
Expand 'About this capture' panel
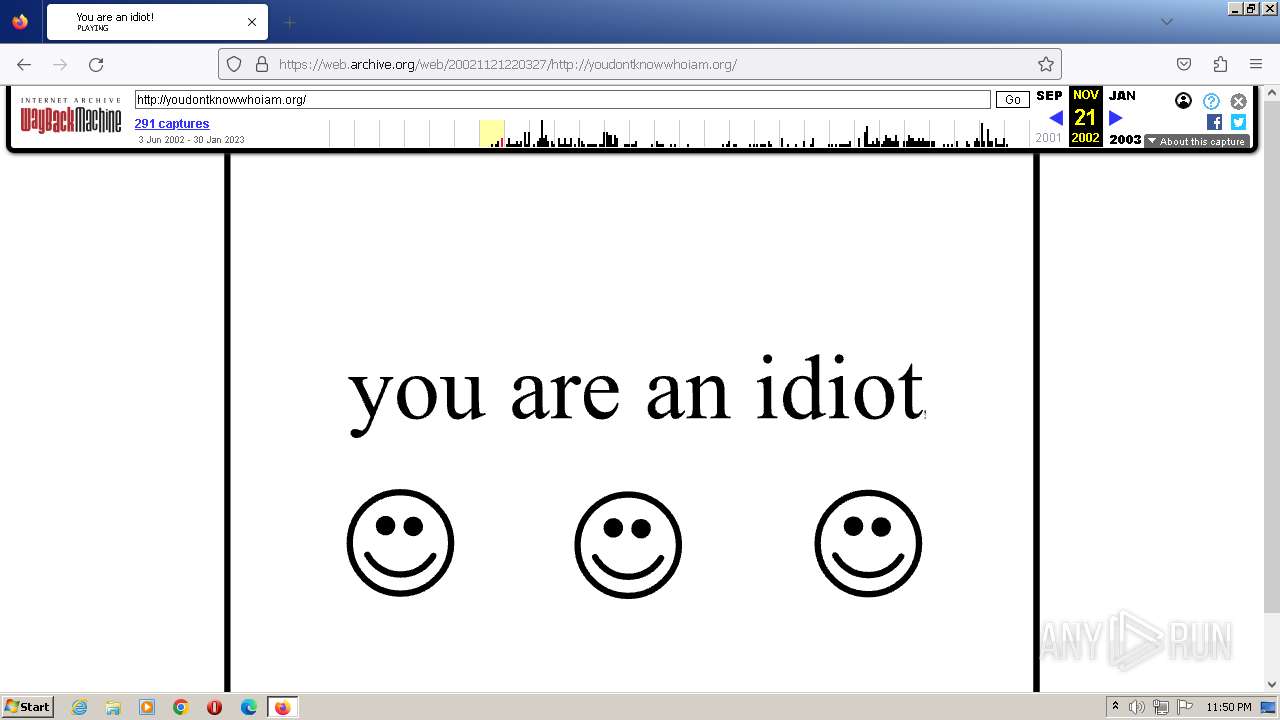(x=1197, y=141)
